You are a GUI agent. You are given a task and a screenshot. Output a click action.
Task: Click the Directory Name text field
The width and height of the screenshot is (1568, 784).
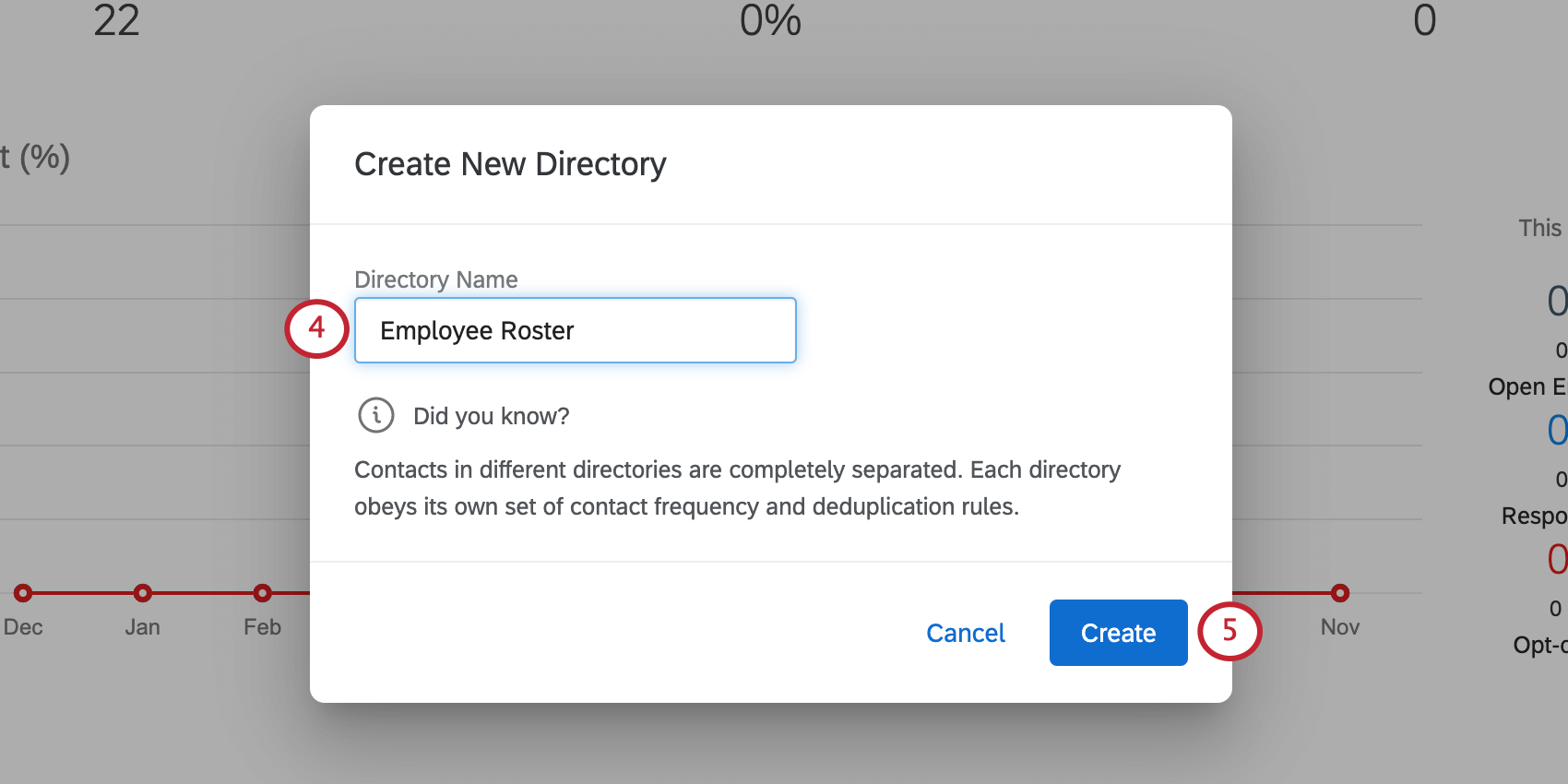pos(575,330)
